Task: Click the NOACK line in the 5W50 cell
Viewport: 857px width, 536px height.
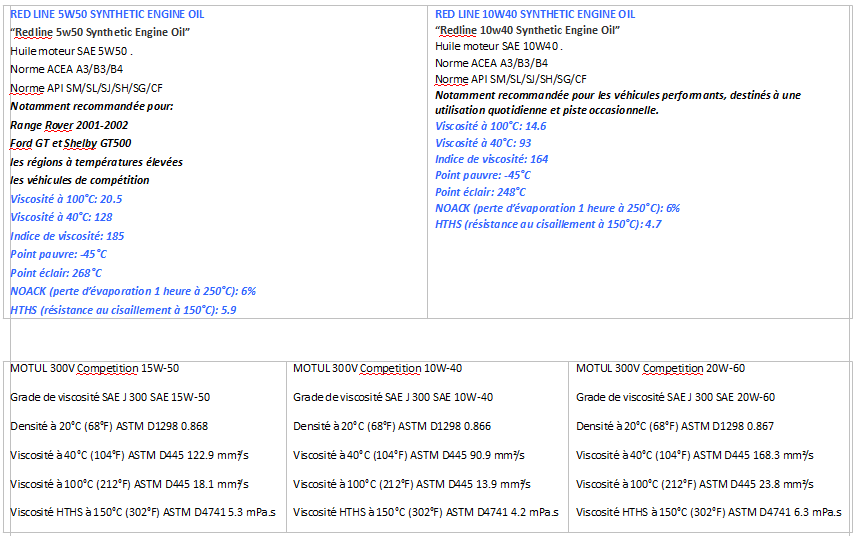Action: 133,291
